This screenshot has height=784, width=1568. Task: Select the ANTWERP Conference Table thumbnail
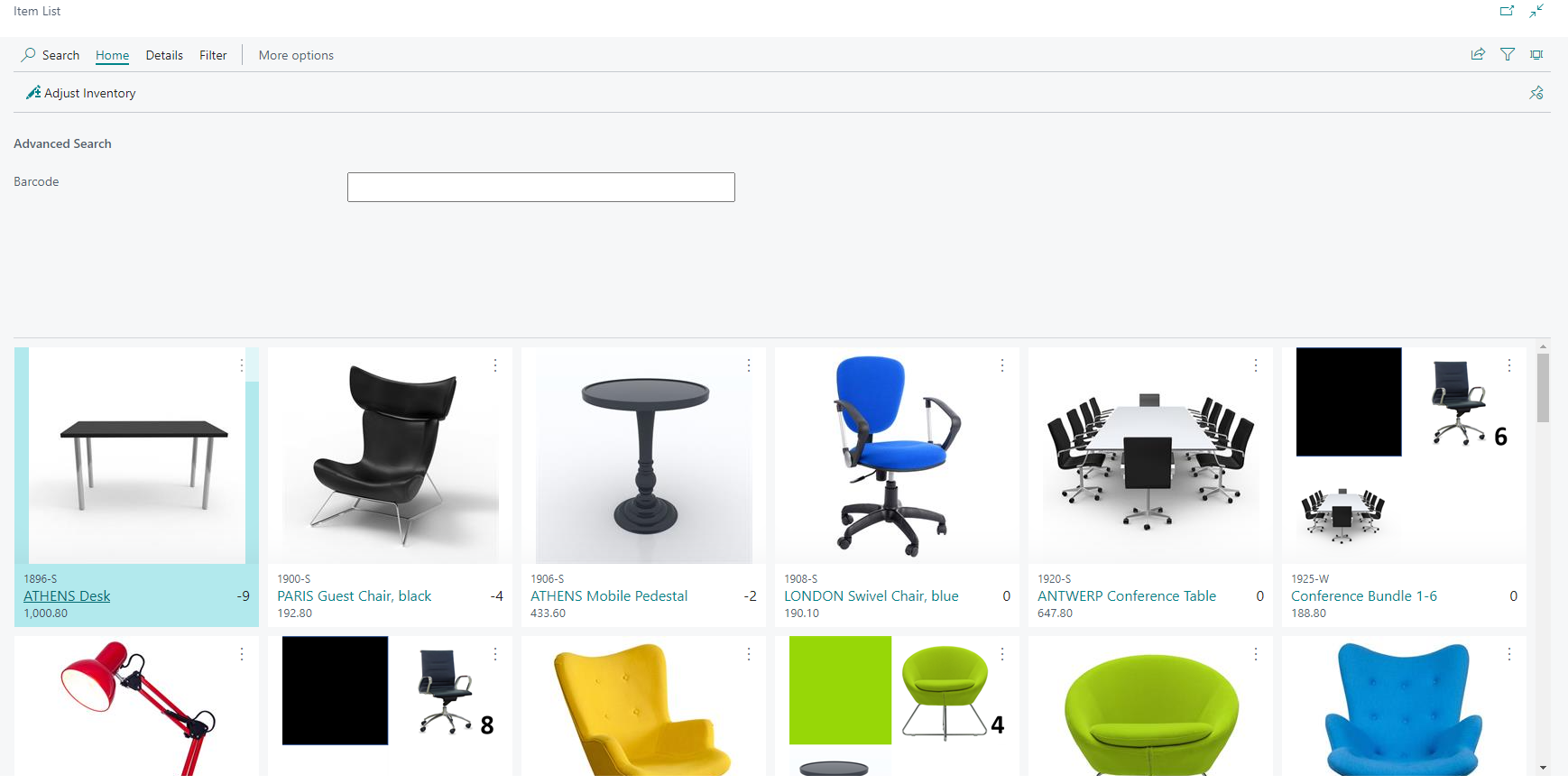pos(1150,456)
